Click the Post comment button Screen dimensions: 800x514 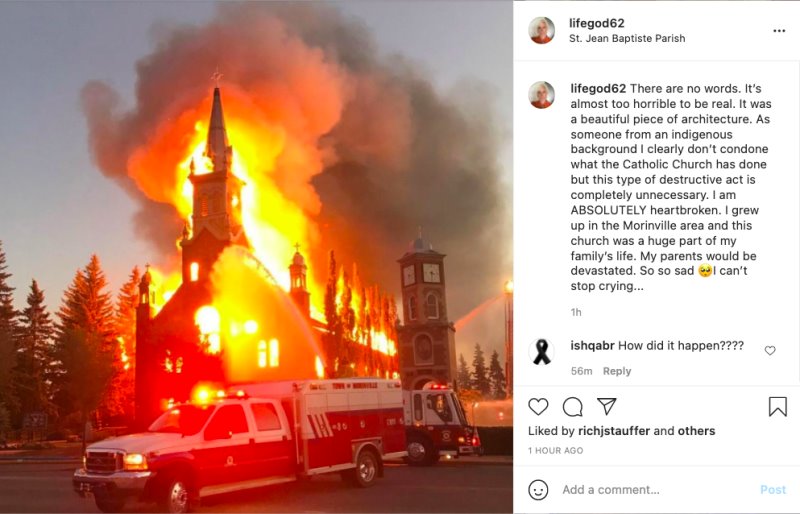click(x=773, y=490)
